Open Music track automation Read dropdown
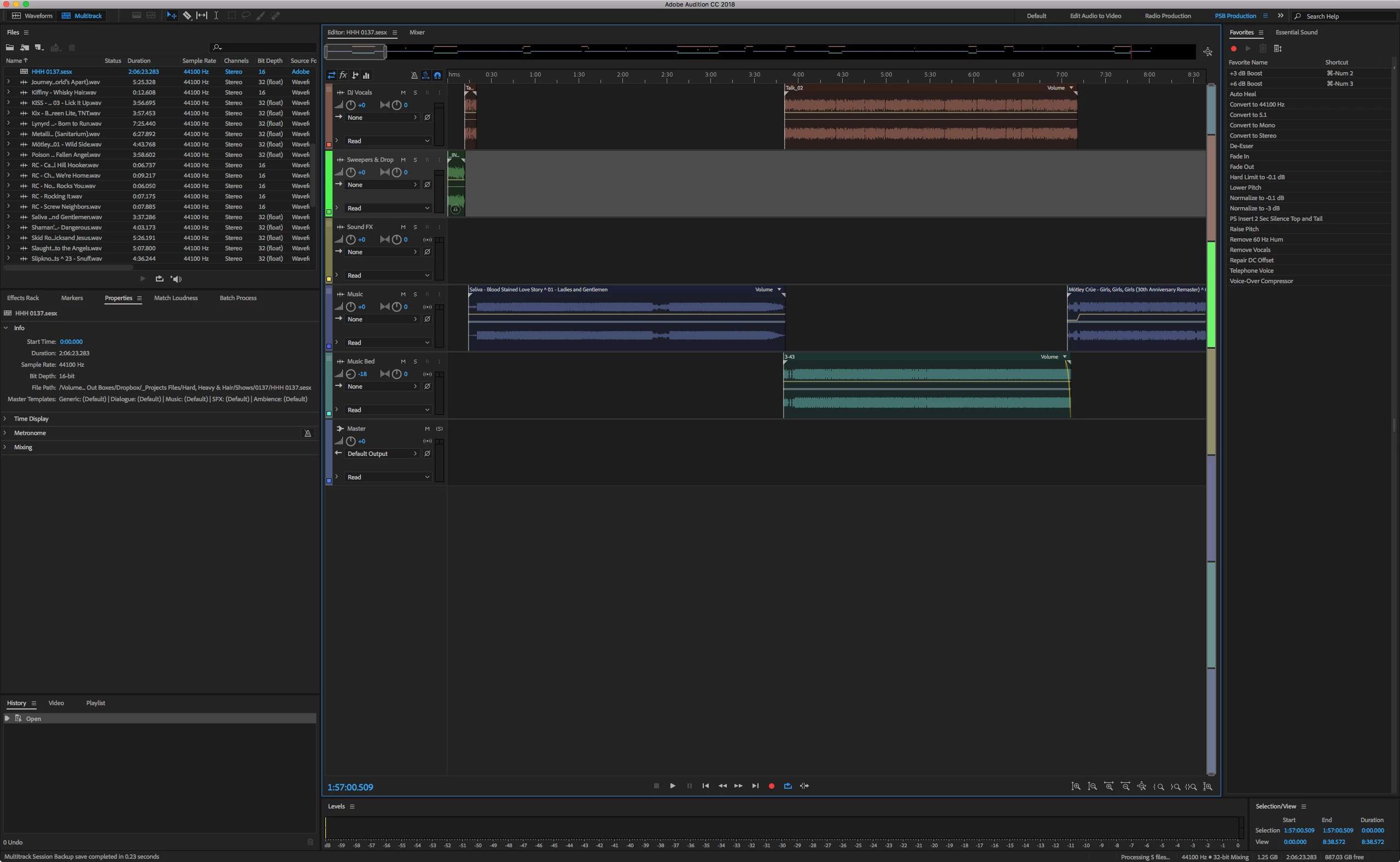Image resolution: width=1400 pixels, height=862 pixels. 388,343
